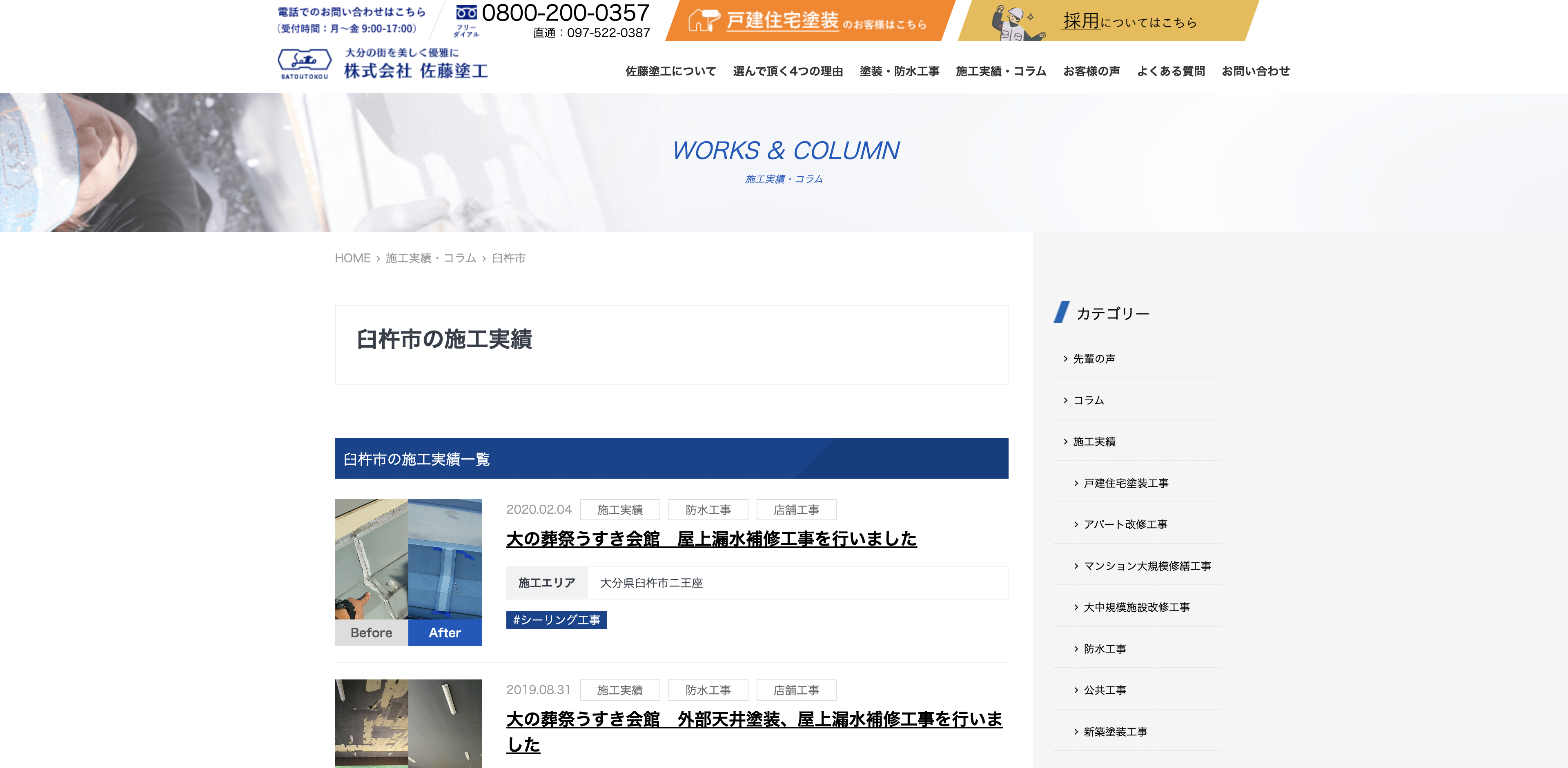Open 塗装・防水工事 menu item

click(x=899, y=71)
